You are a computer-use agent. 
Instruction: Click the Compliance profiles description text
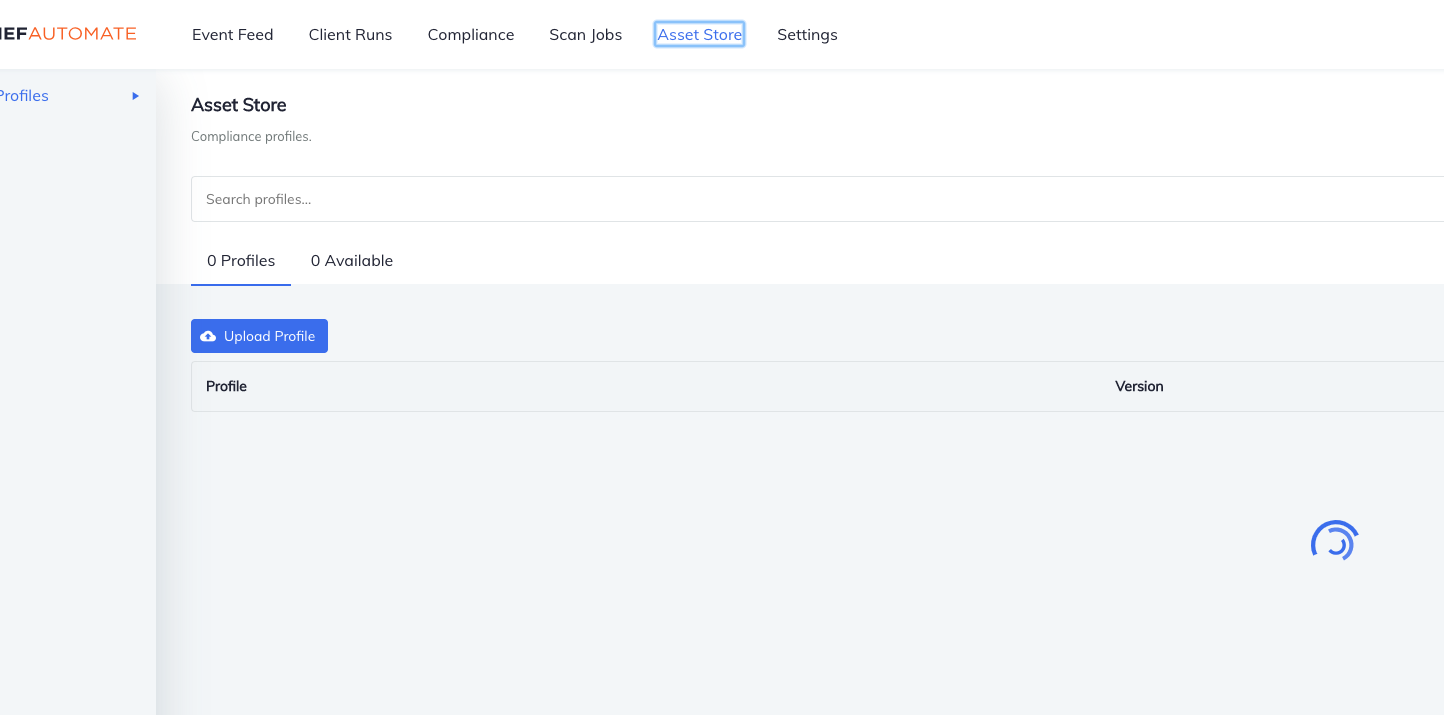pos(251,136)
